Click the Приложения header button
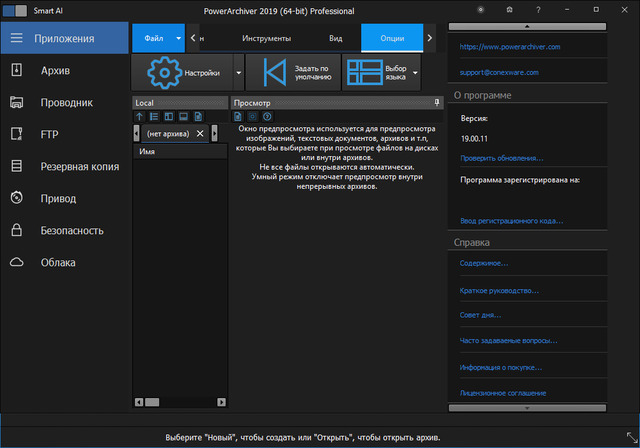The image size is (640, 448). [x=64, y=38]
